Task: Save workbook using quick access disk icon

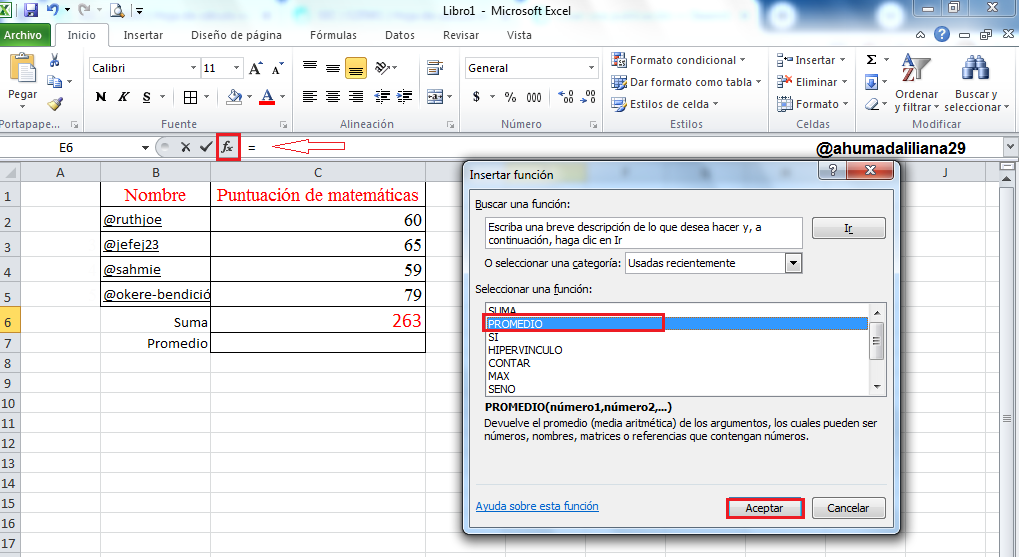Action: pyautogui.click(x=31, y=10)
